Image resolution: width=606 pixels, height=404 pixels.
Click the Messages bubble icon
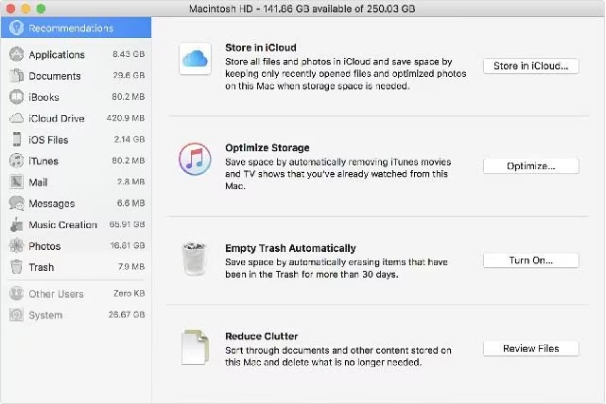17,203
